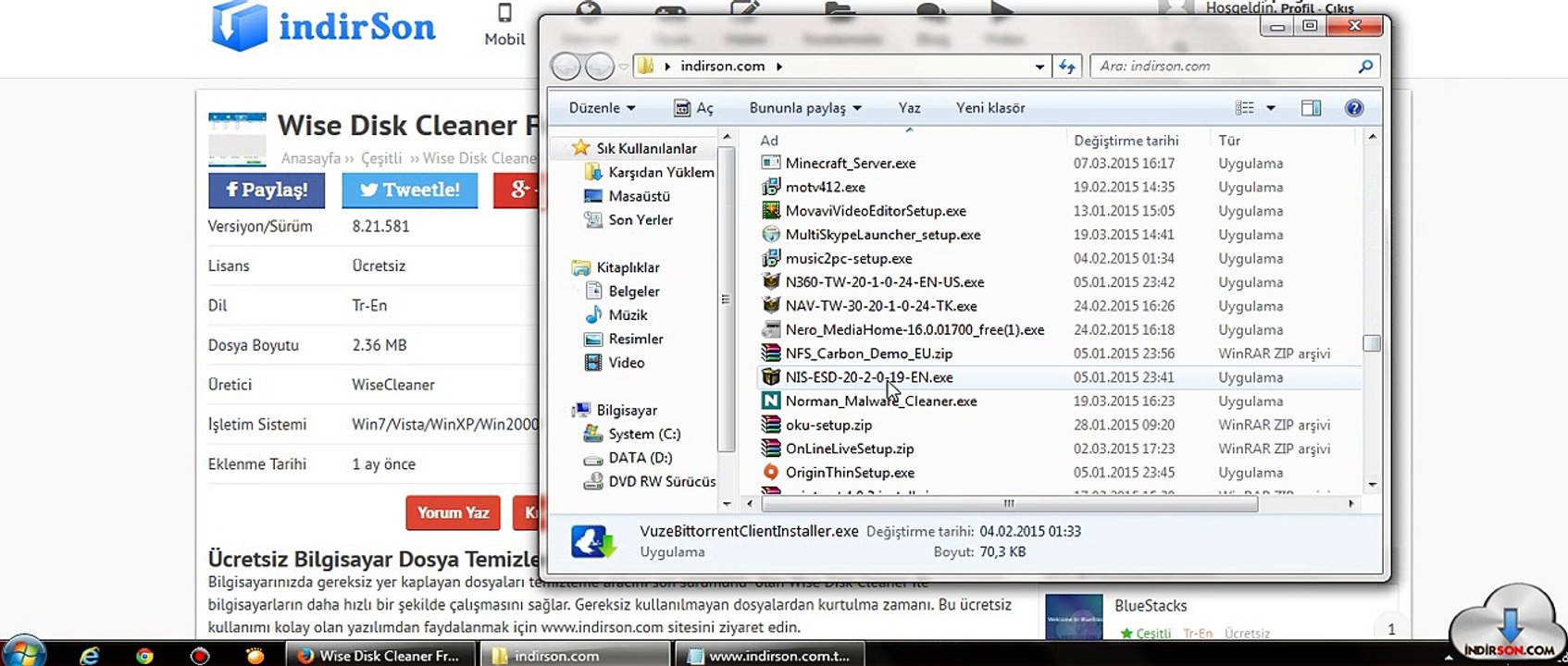Click the search magnifier in Explorer
Screen dimensions: 1568x666
coord(1365,67)
